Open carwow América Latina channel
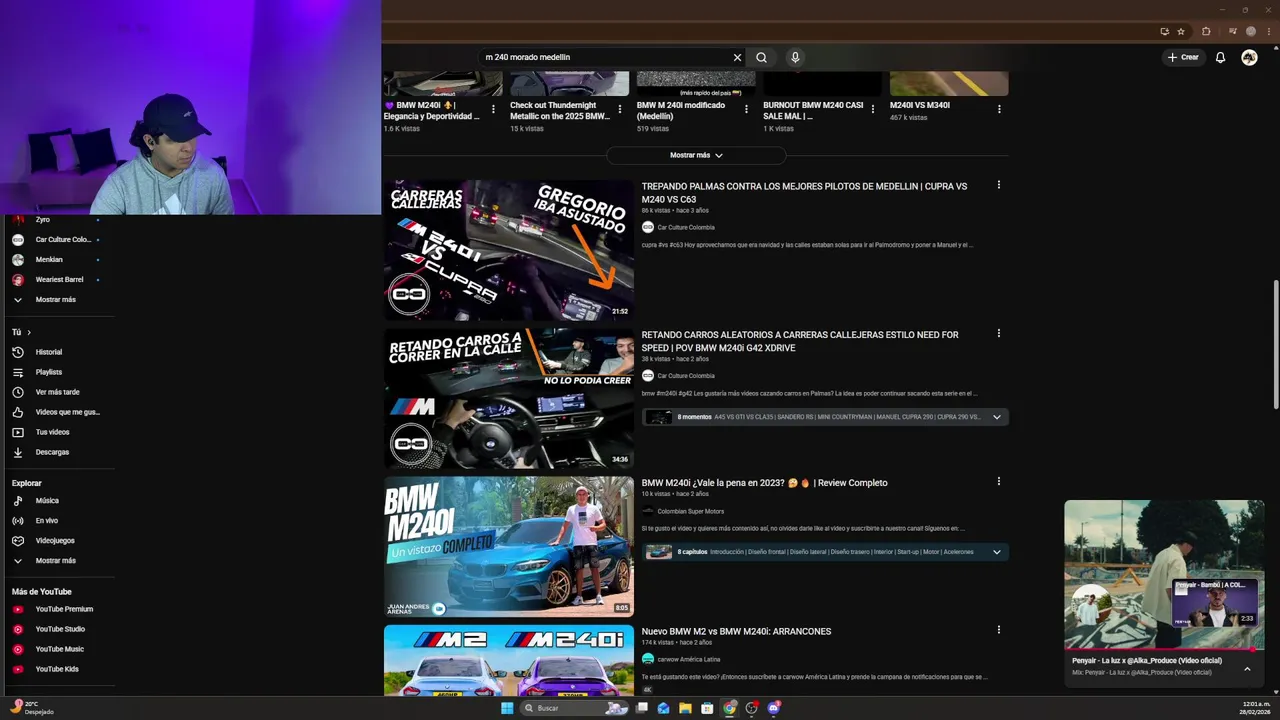Screen dimensions: 1280x720 pos(688,659)
